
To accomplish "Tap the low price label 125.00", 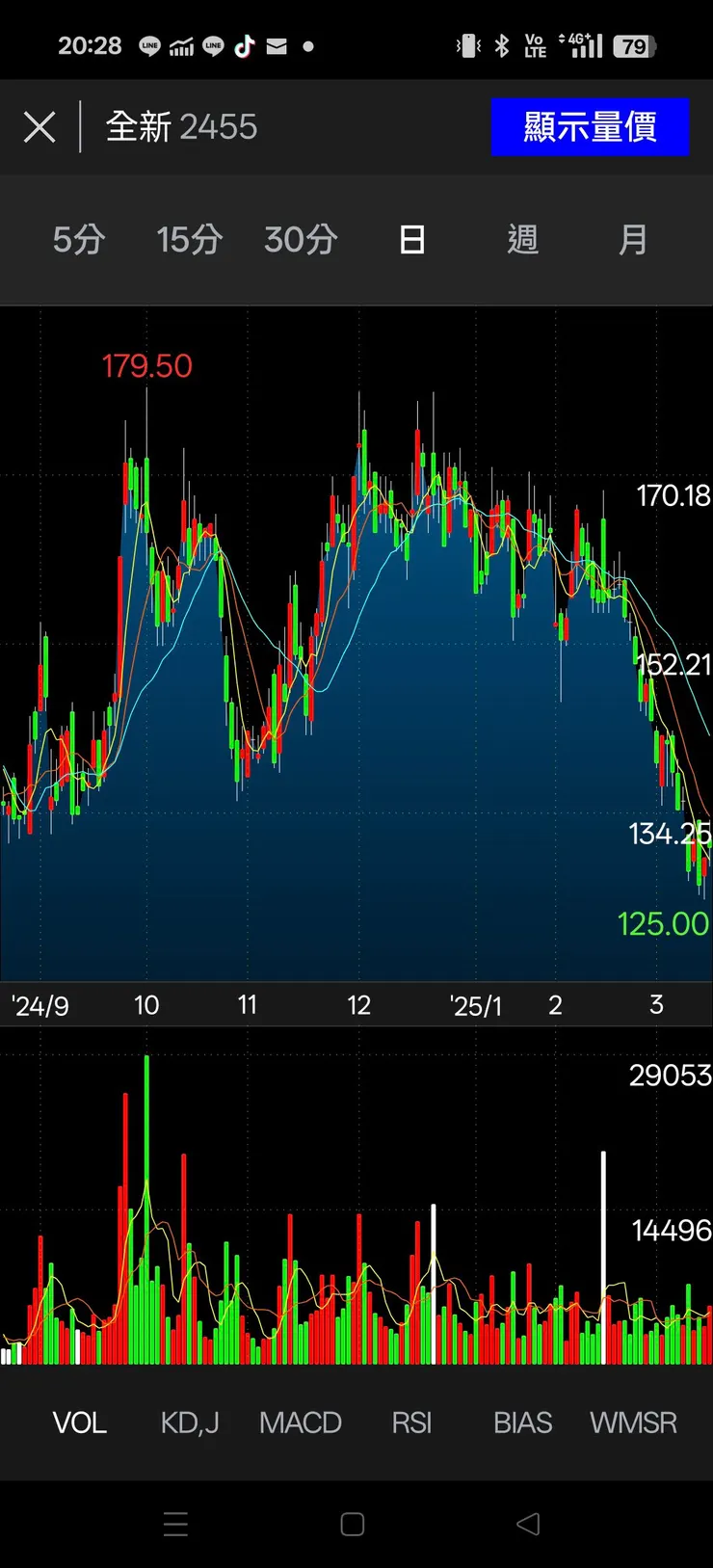I will click(663, 924).
